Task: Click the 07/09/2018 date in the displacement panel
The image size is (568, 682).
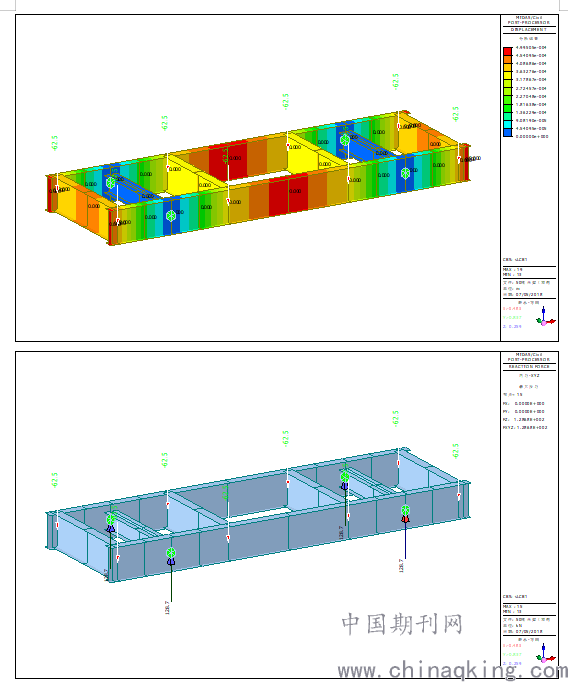Action: (528, 294)
